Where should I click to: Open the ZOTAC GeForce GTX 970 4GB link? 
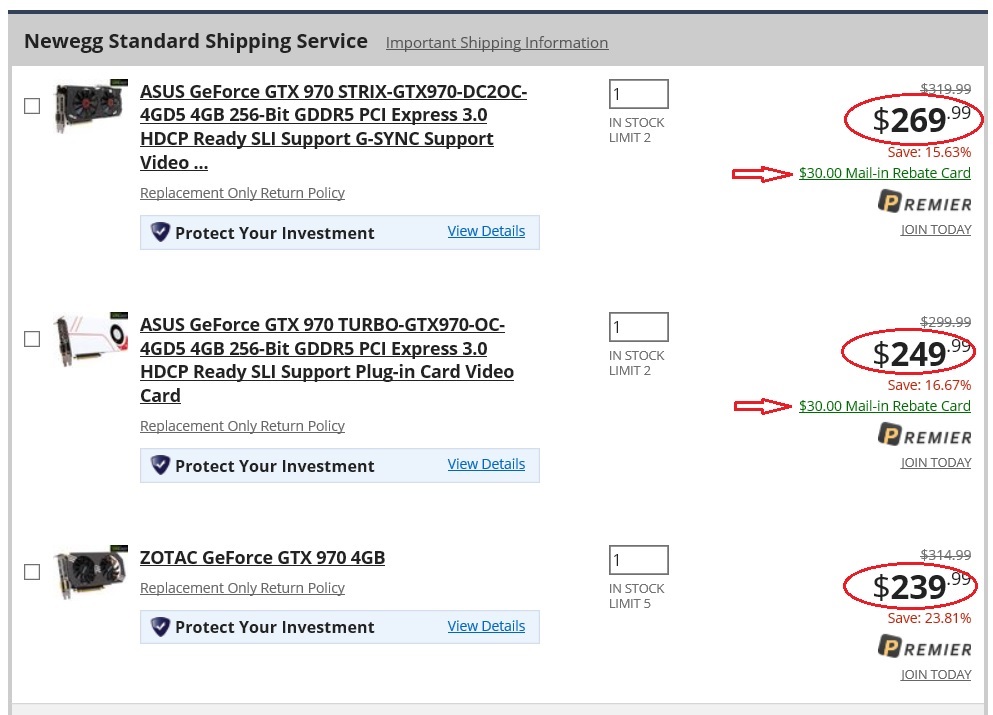pos(262,557)
